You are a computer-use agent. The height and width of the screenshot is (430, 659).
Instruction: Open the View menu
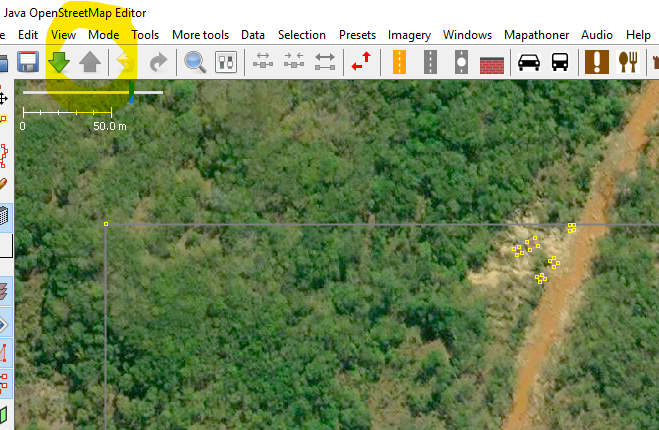[x=63, y=34]
